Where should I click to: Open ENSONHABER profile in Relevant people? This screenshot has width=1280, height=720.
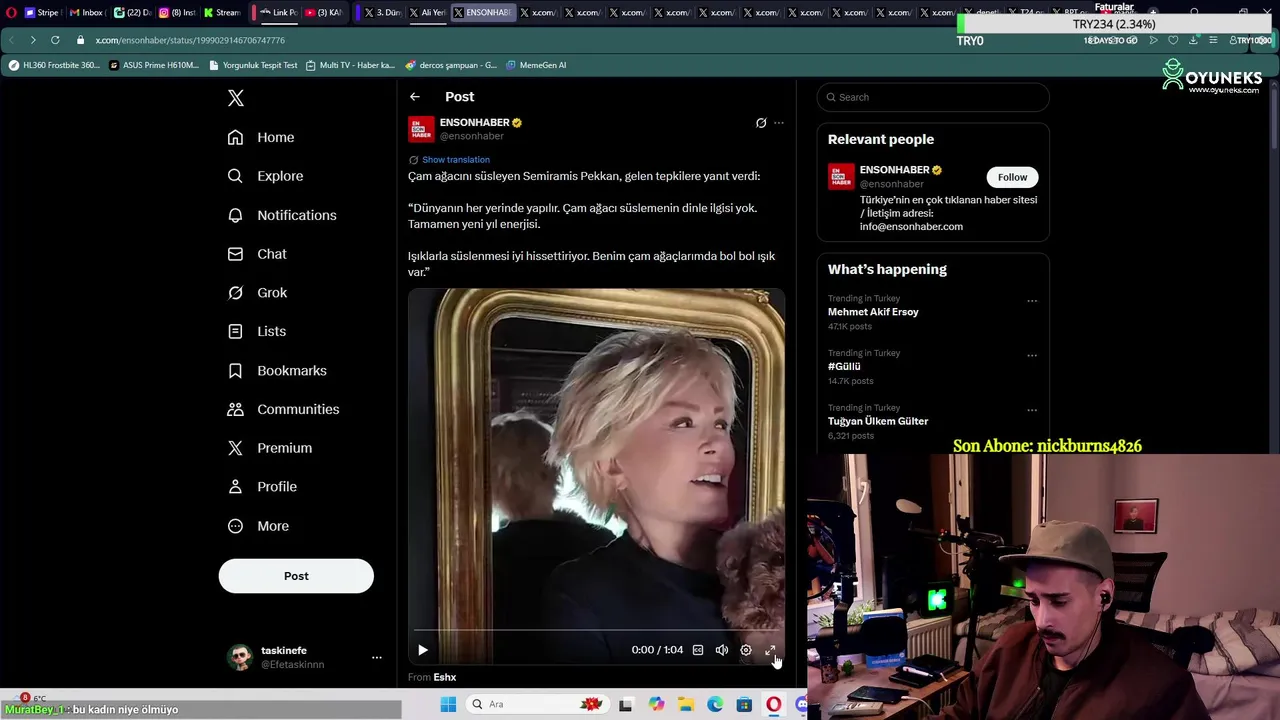click(x=894, y=170)
